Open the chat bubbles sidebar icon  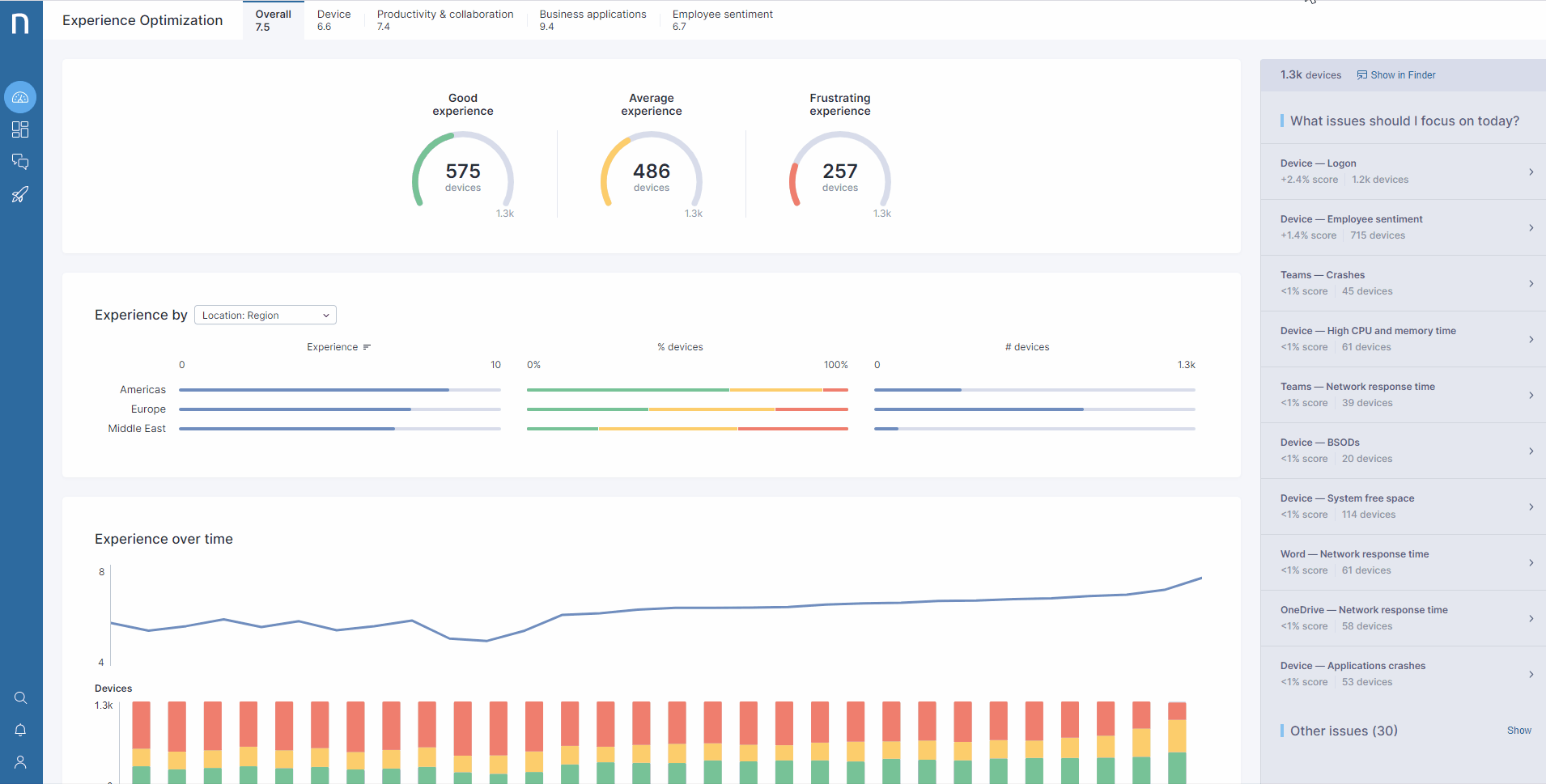pos(20,162)
